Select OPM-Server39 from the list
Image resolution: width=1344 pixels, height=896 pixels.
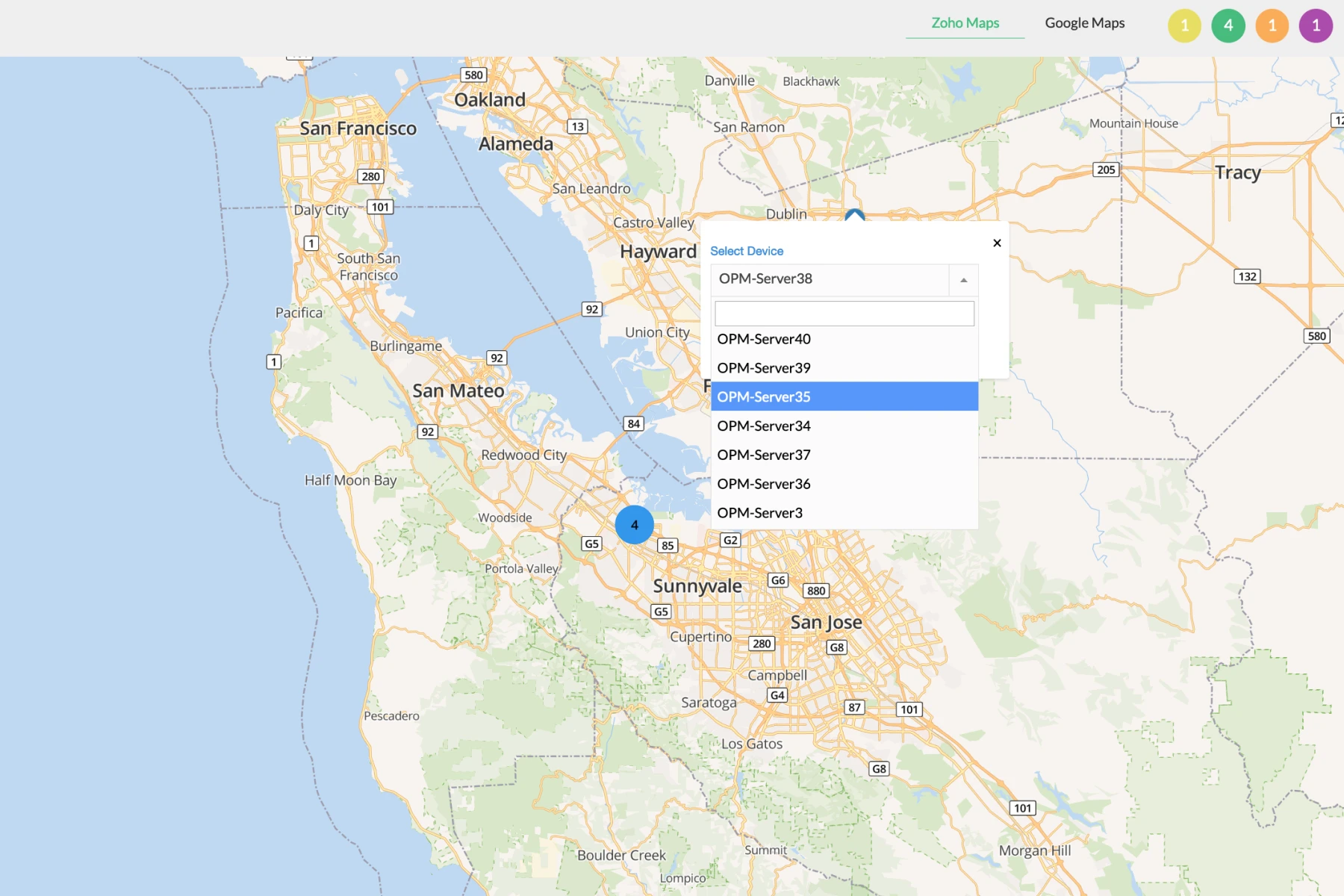click(844, 368)
